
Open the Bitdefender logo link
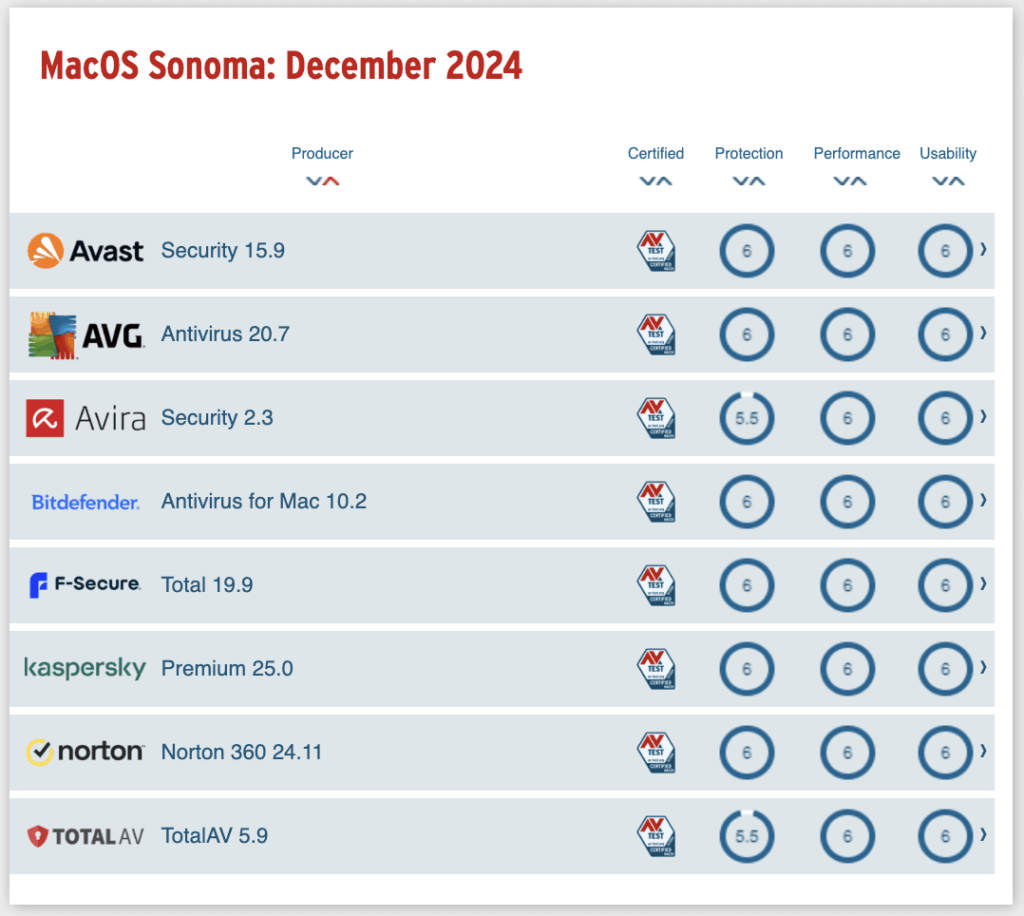(86, 502)
